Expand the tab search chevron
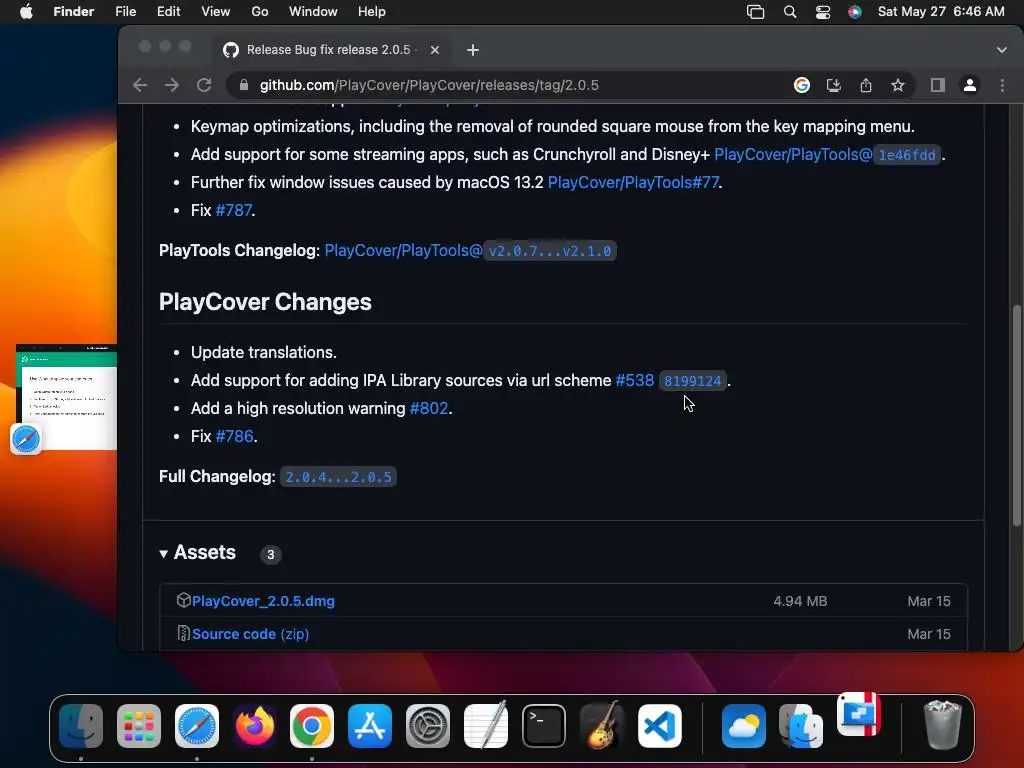 click(x=1002, y=50)
